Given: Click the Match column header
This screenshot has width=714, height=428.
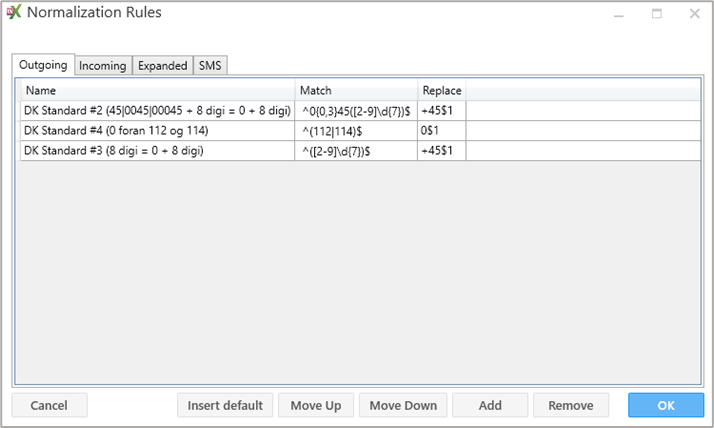Looking at the screenshot, I should 357,91.
